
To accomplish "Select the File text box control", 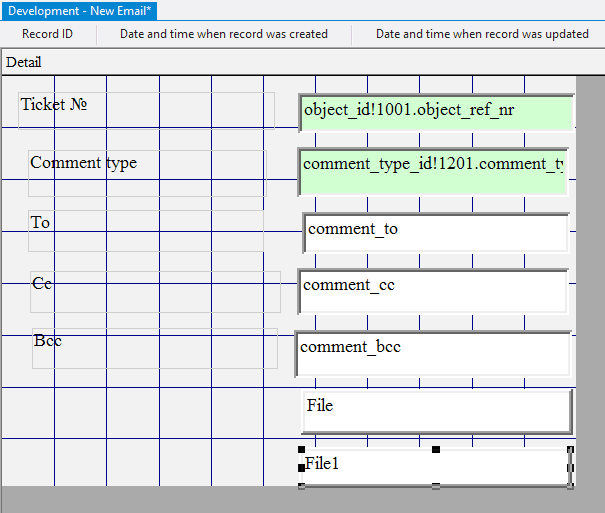I will pos(436,411).
